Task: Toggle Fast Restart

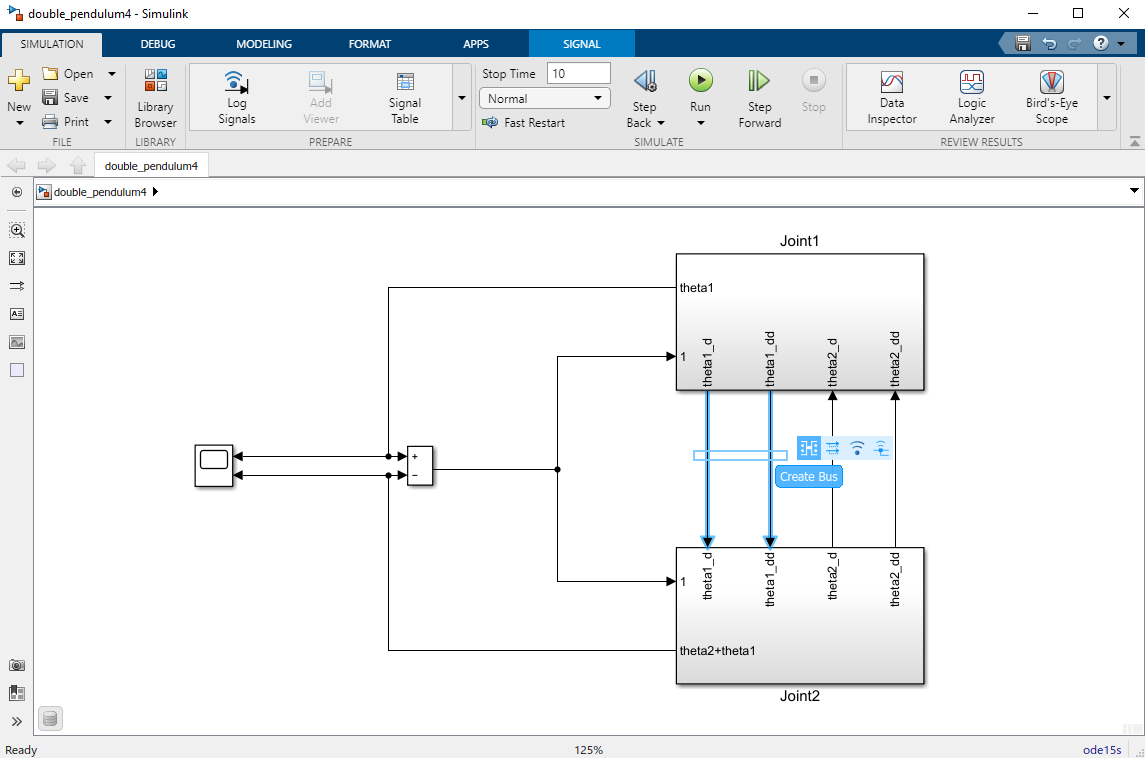Action: tap(524, 123)
